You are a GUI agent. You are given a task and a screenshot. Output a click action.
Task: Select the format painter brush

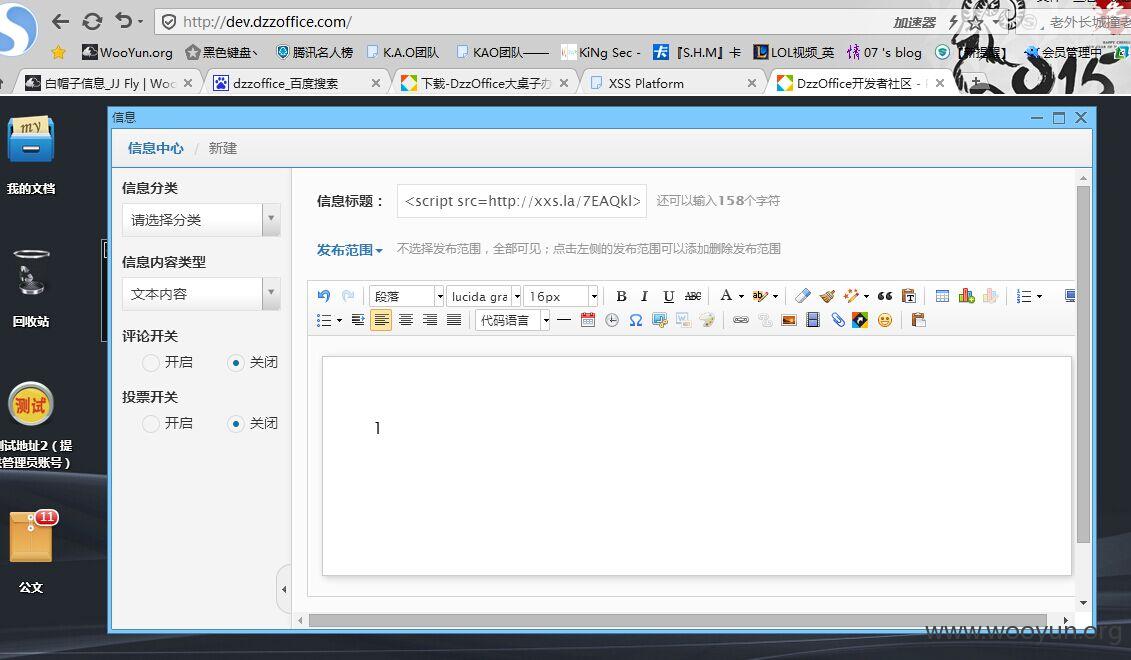[827, 296]
